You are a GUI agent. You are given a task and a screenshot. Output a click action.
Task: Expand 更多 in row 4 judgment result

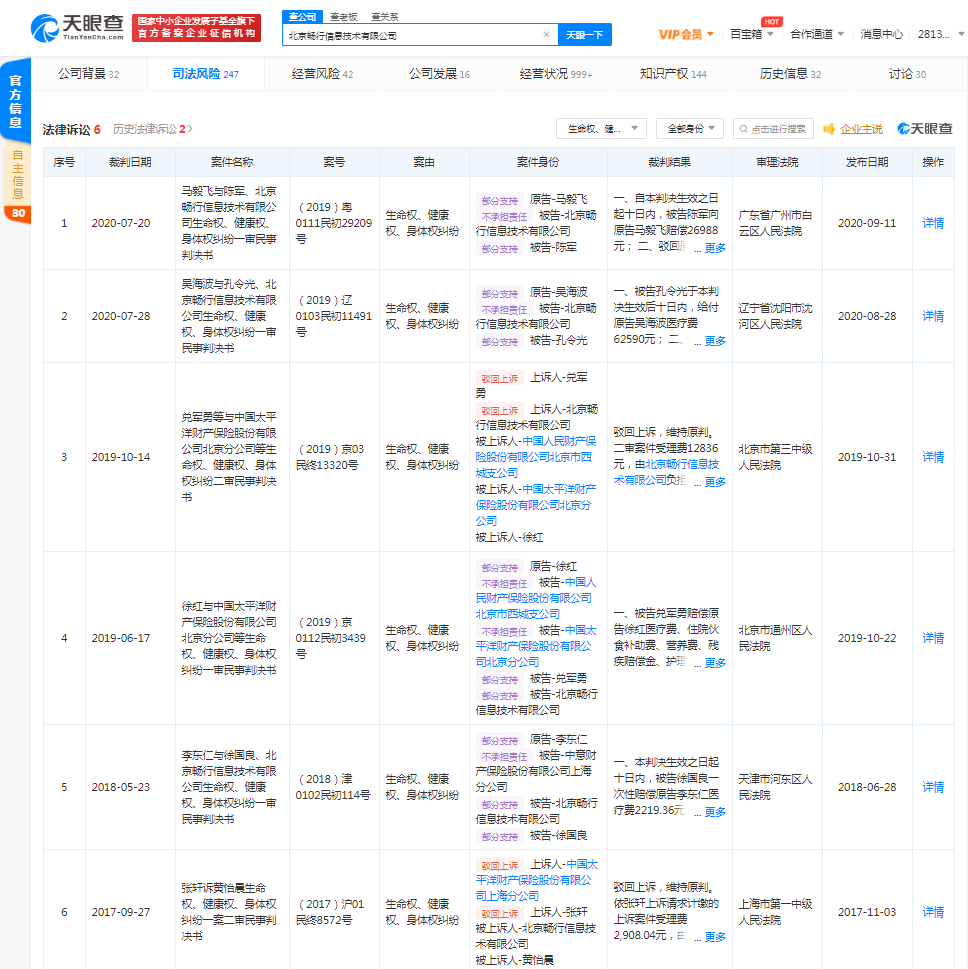715,663
